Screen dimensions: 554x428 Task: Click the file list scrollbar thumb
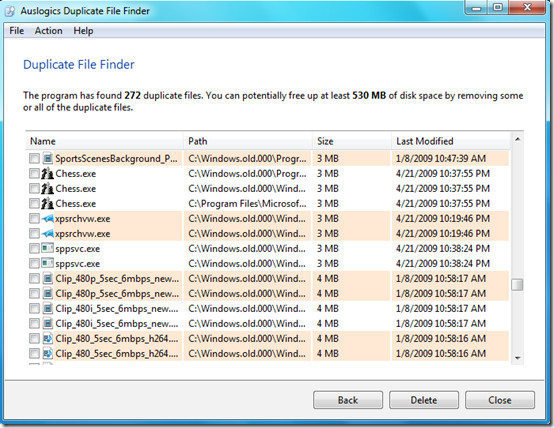(x=517, y=285)
